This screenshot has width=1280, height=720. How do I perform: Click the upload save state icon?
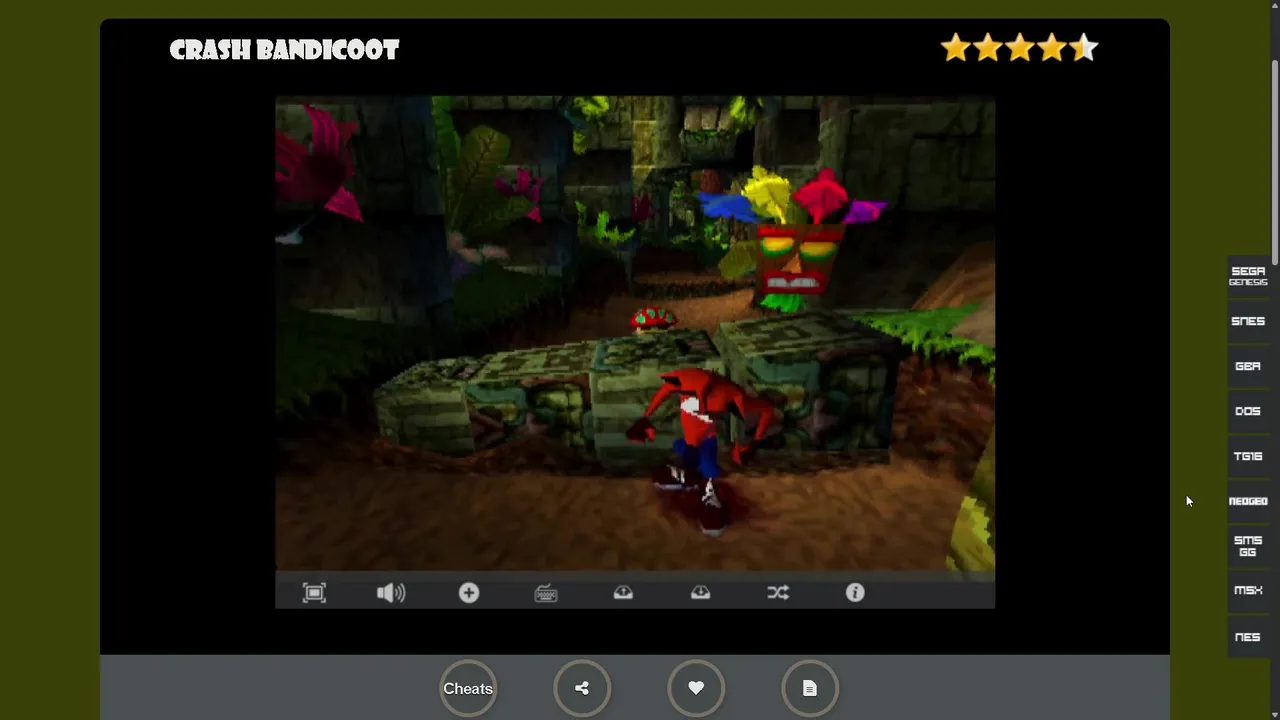coord(623,593)
